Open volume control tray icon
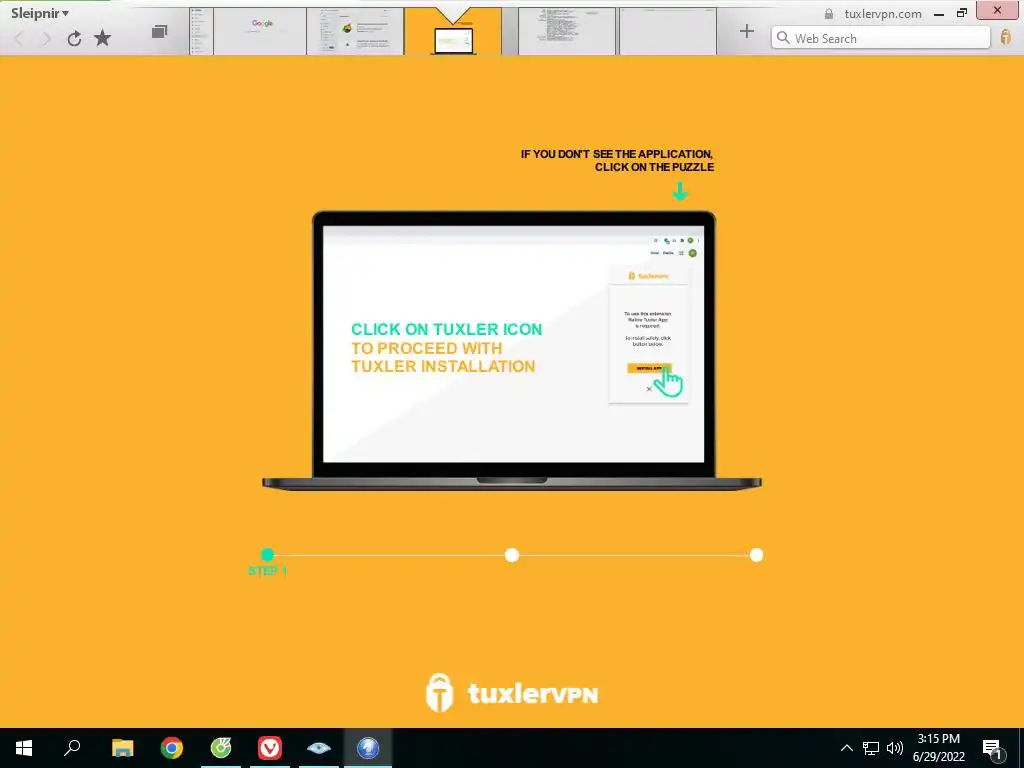 tap(895, 748)
